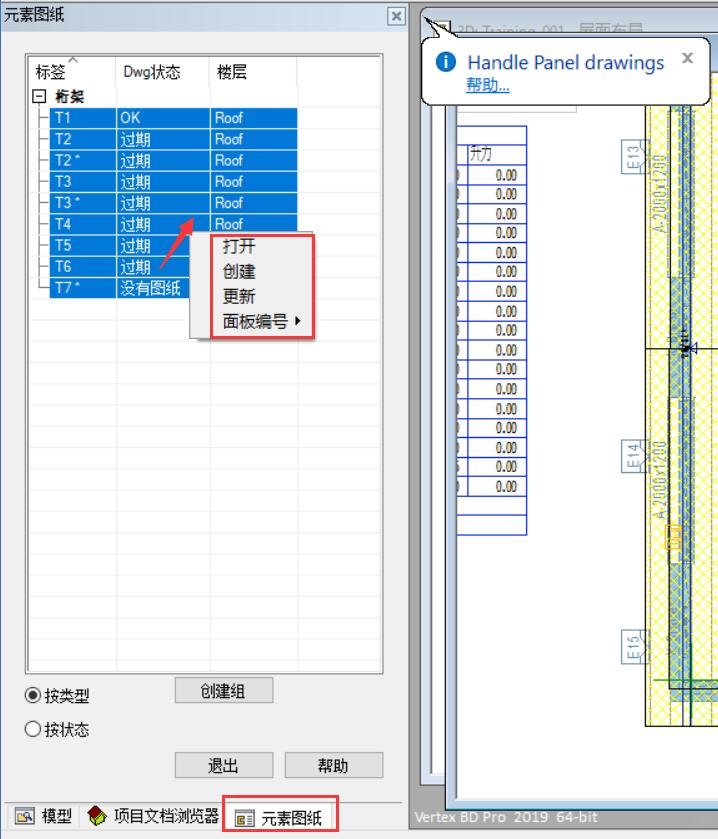The image size is (718, 839).
Task: Click the OK status cell of T1
Action: pos(163,118)
